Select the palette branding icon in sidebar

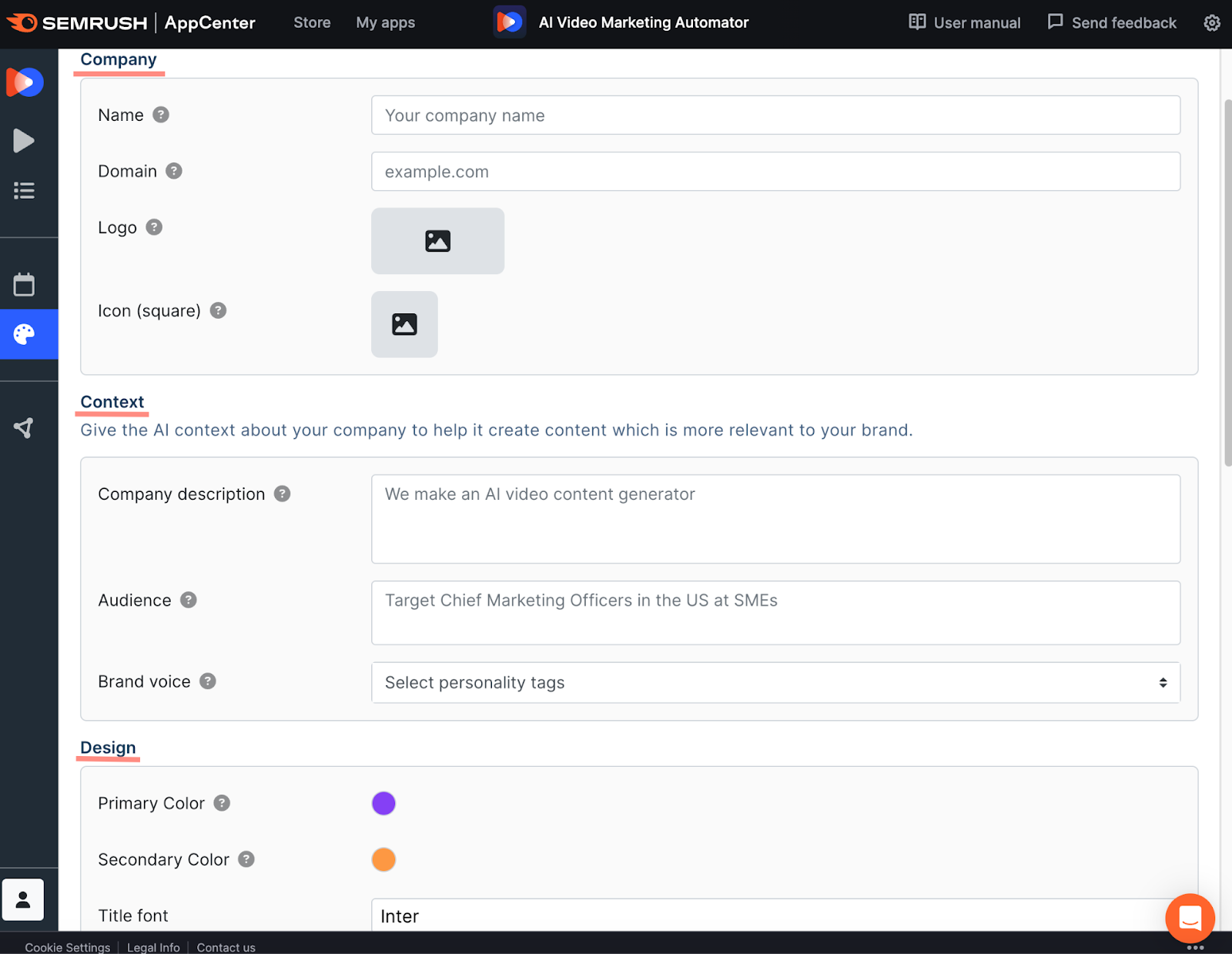point(24,334)
